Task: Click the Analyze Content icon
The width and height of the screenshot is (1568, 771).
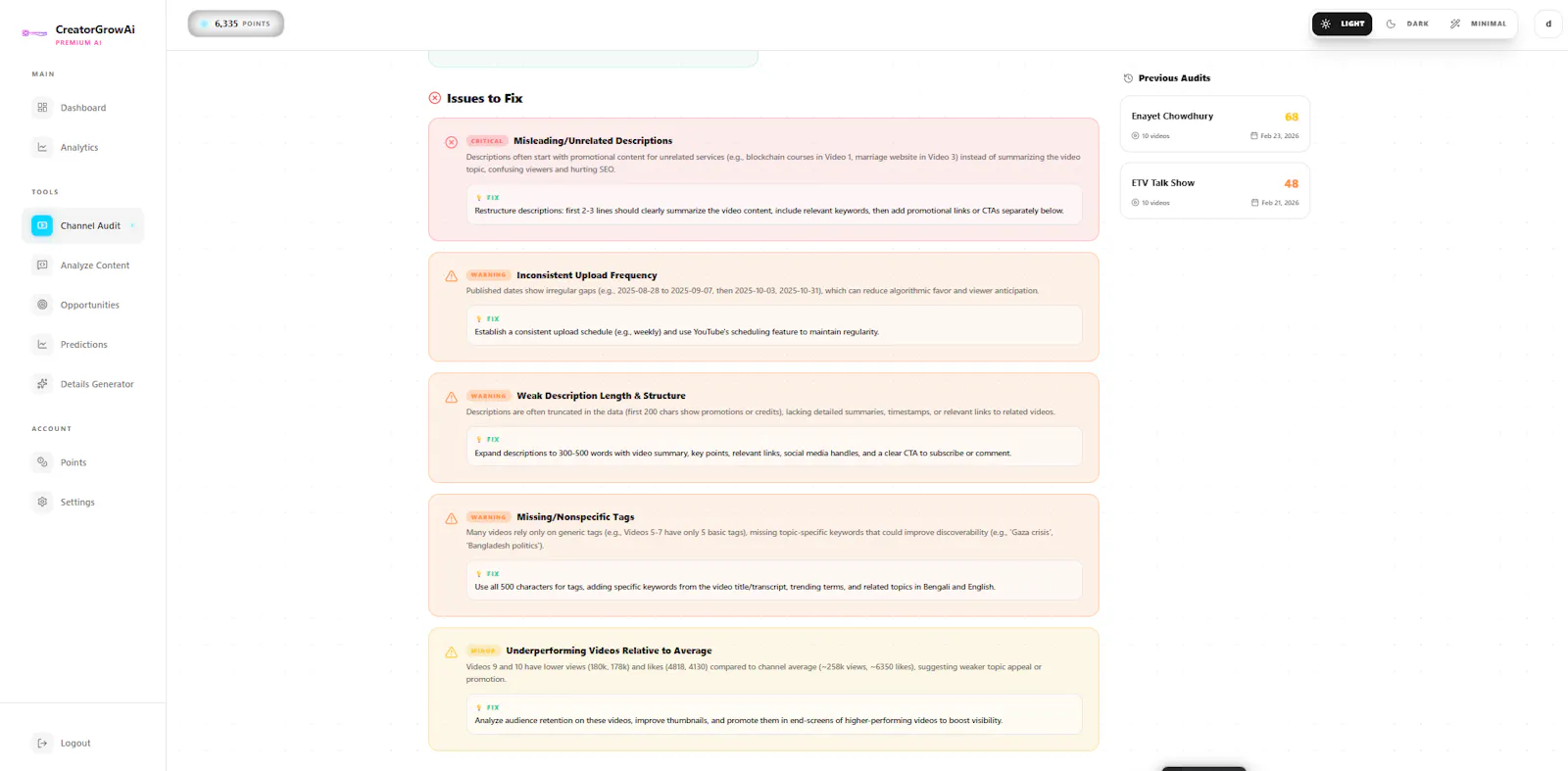Action: pos(42,265)
